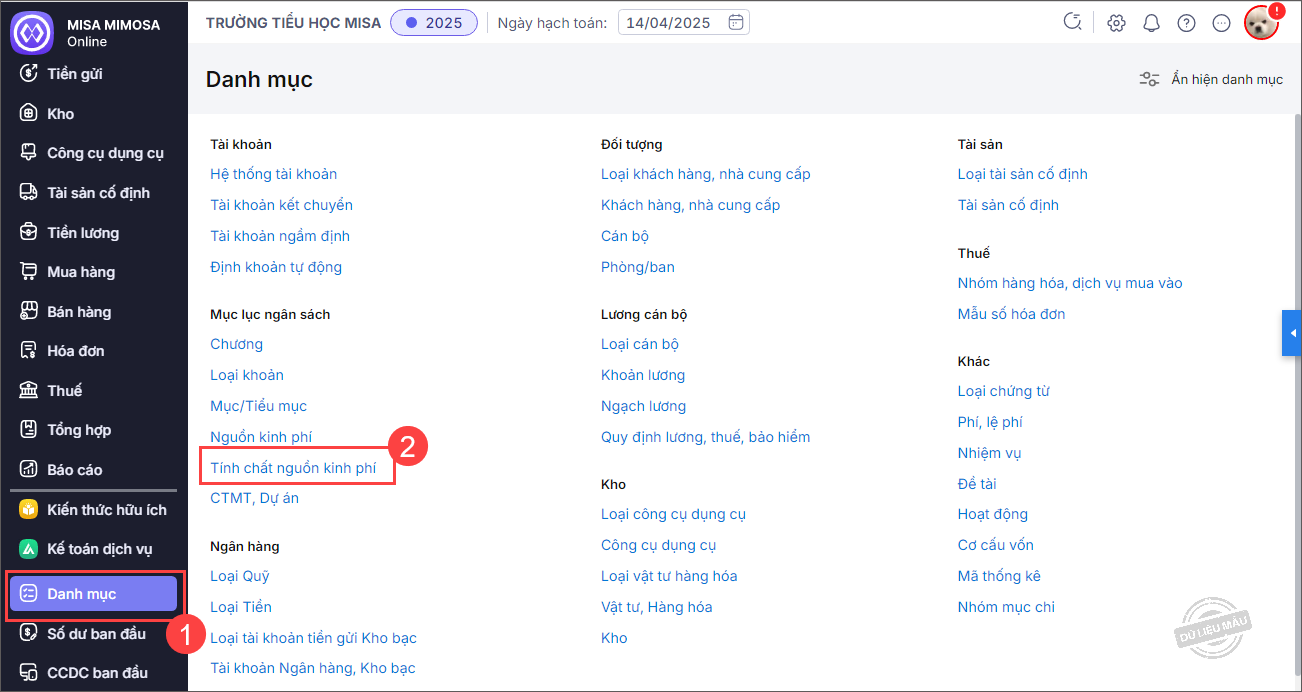Screen dimensions: 1302x692
Task: Open the notifications bell
Action: tap(1151, 23)
